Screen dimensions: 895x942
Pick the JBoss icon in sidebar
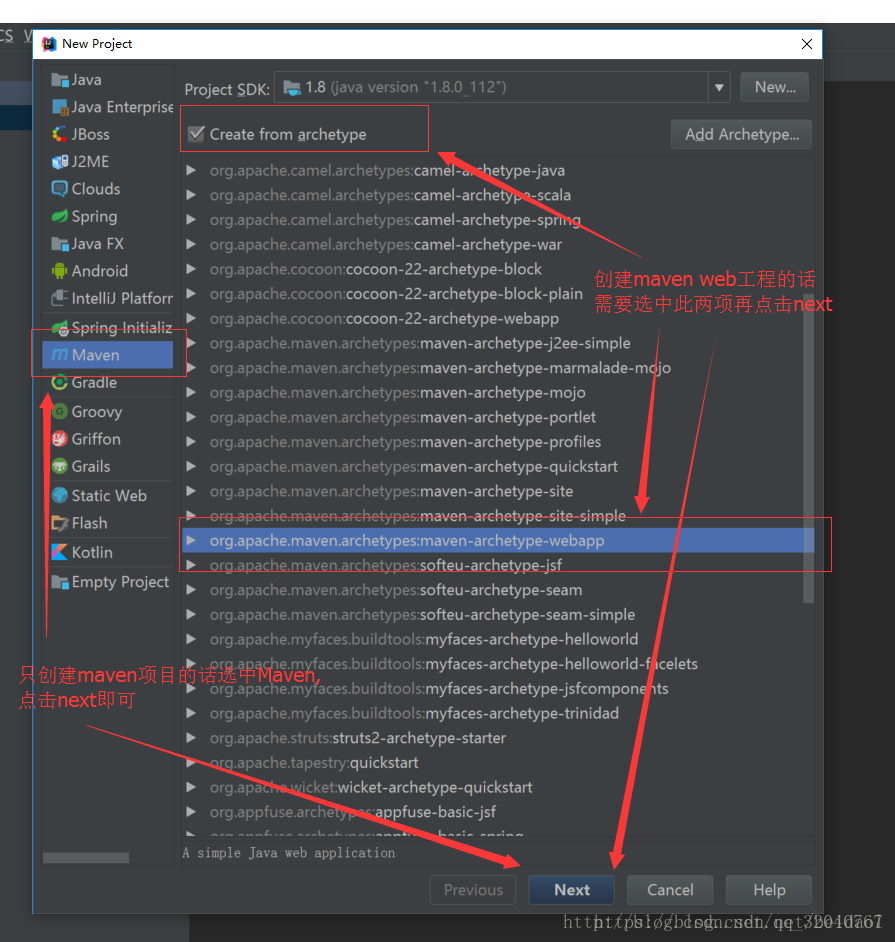(x=59, y=135)
